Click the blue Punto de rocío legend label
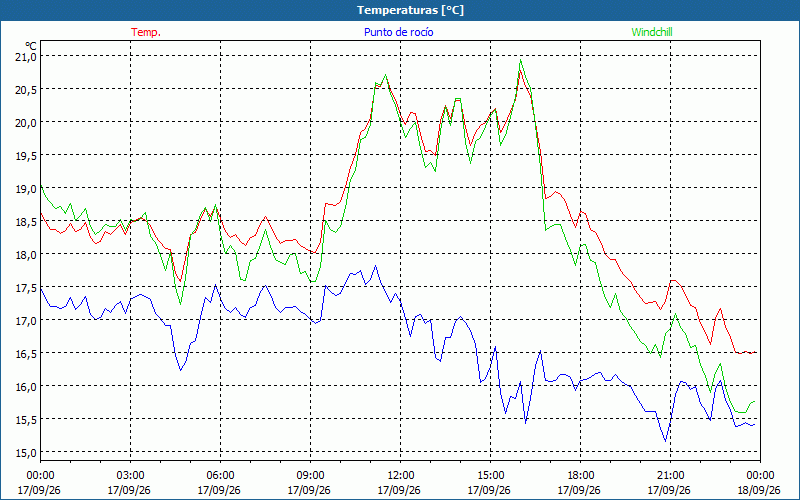The height and width of the screenshot is (500, 800). [x=398, y=32]
